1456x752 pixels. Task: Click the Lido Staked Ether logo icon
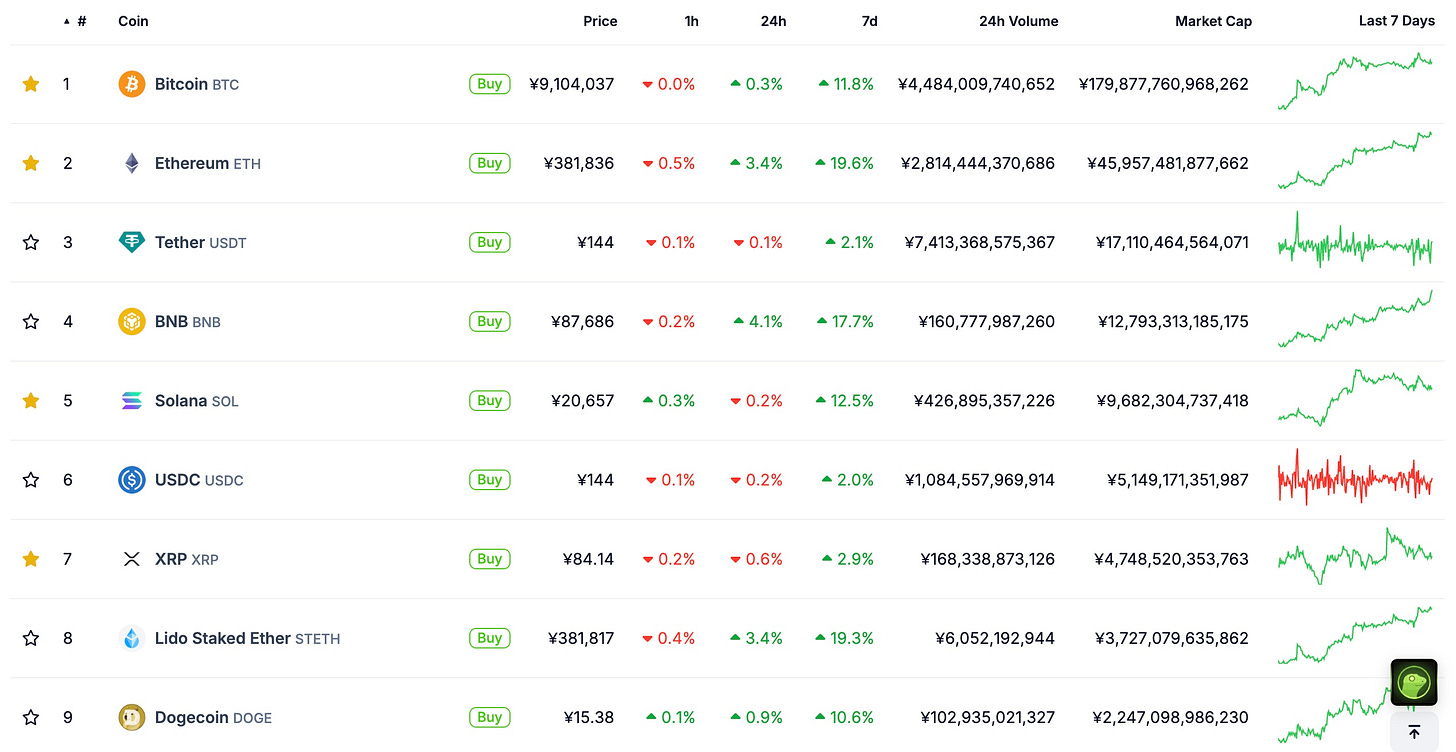pos(132,637)
